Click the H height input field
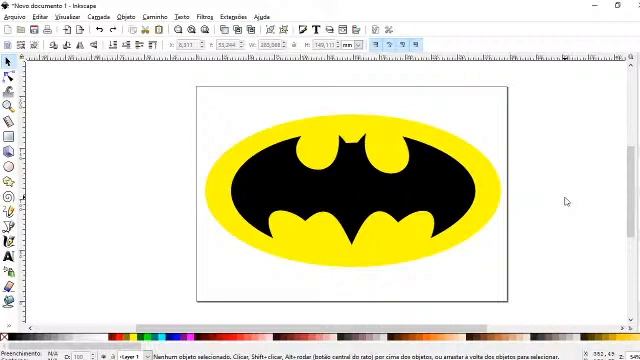The height and width of the screenshot is (360, 640). [327, 45]
